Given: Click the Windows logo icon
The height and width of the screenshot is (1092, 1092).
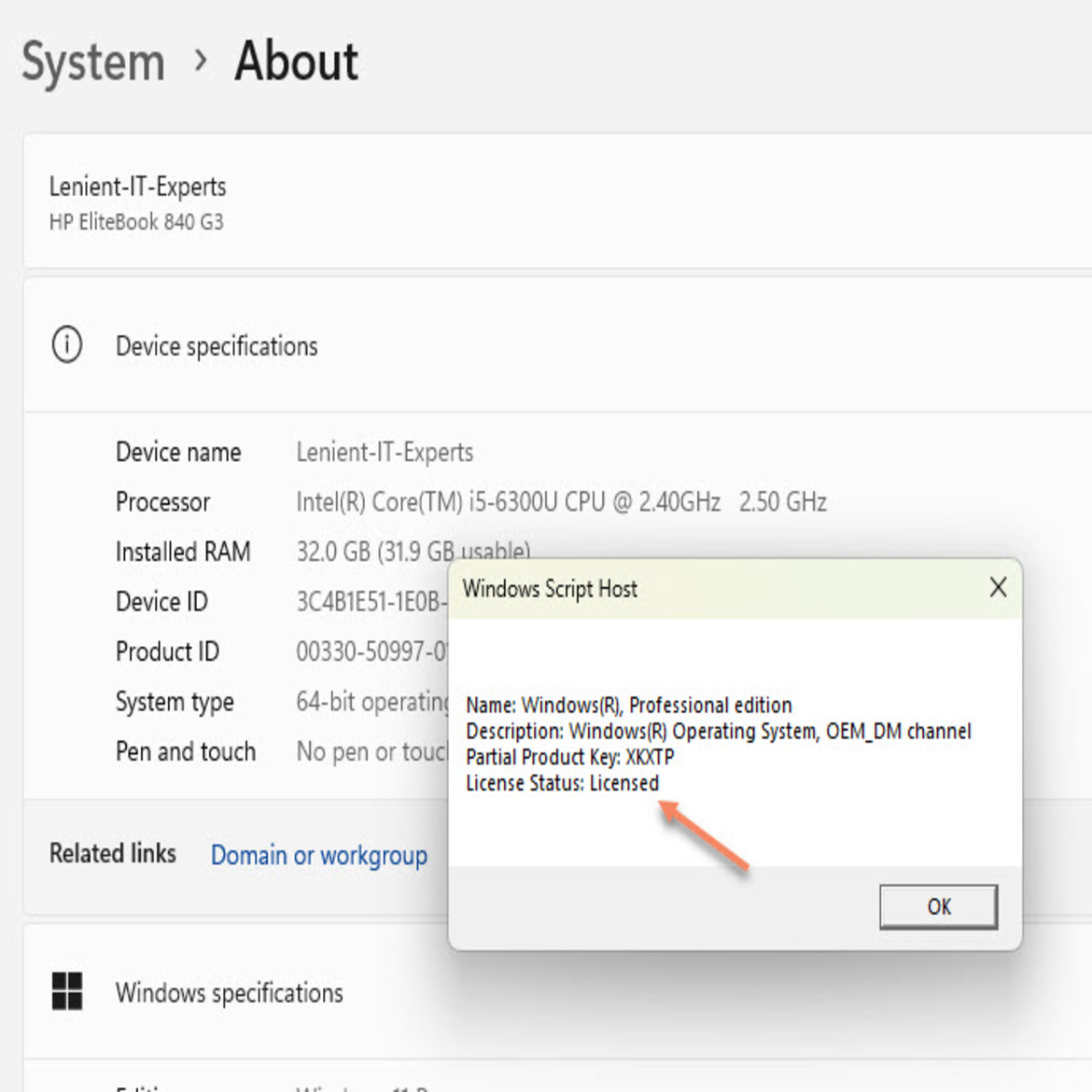Looking at the screenshot, I should coord(66,991).
